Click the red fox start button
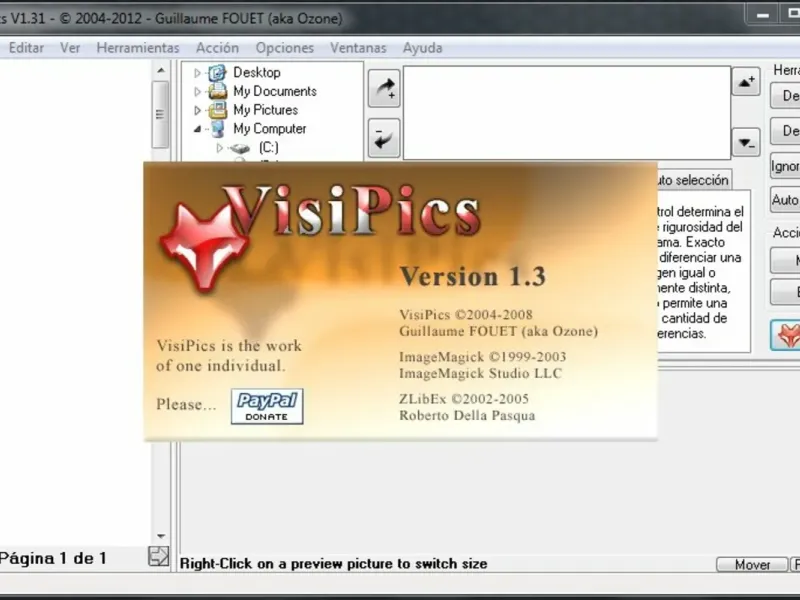This screenshot has width=800, height=600. 787,336
